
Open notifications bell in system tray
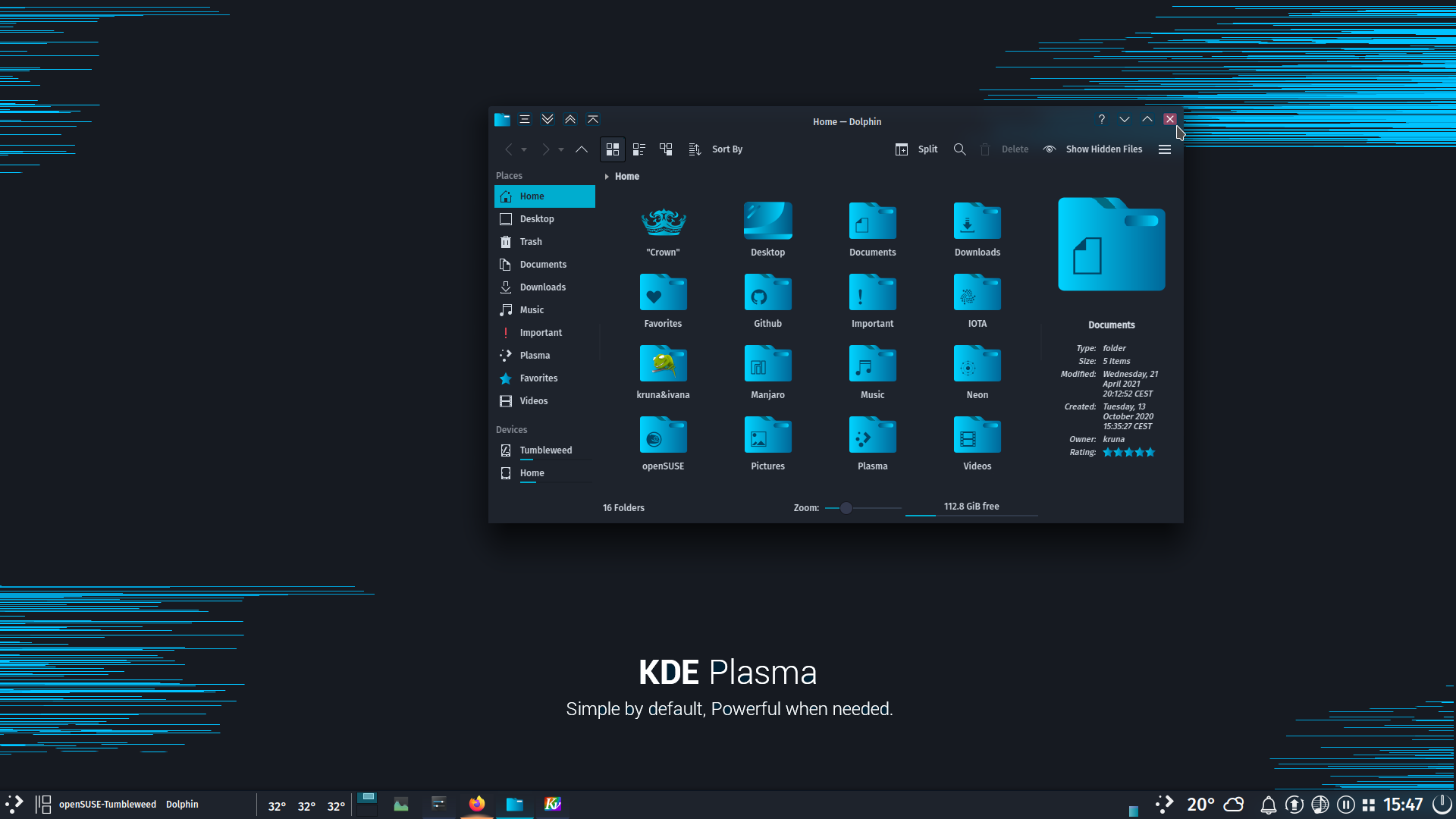1268,805
